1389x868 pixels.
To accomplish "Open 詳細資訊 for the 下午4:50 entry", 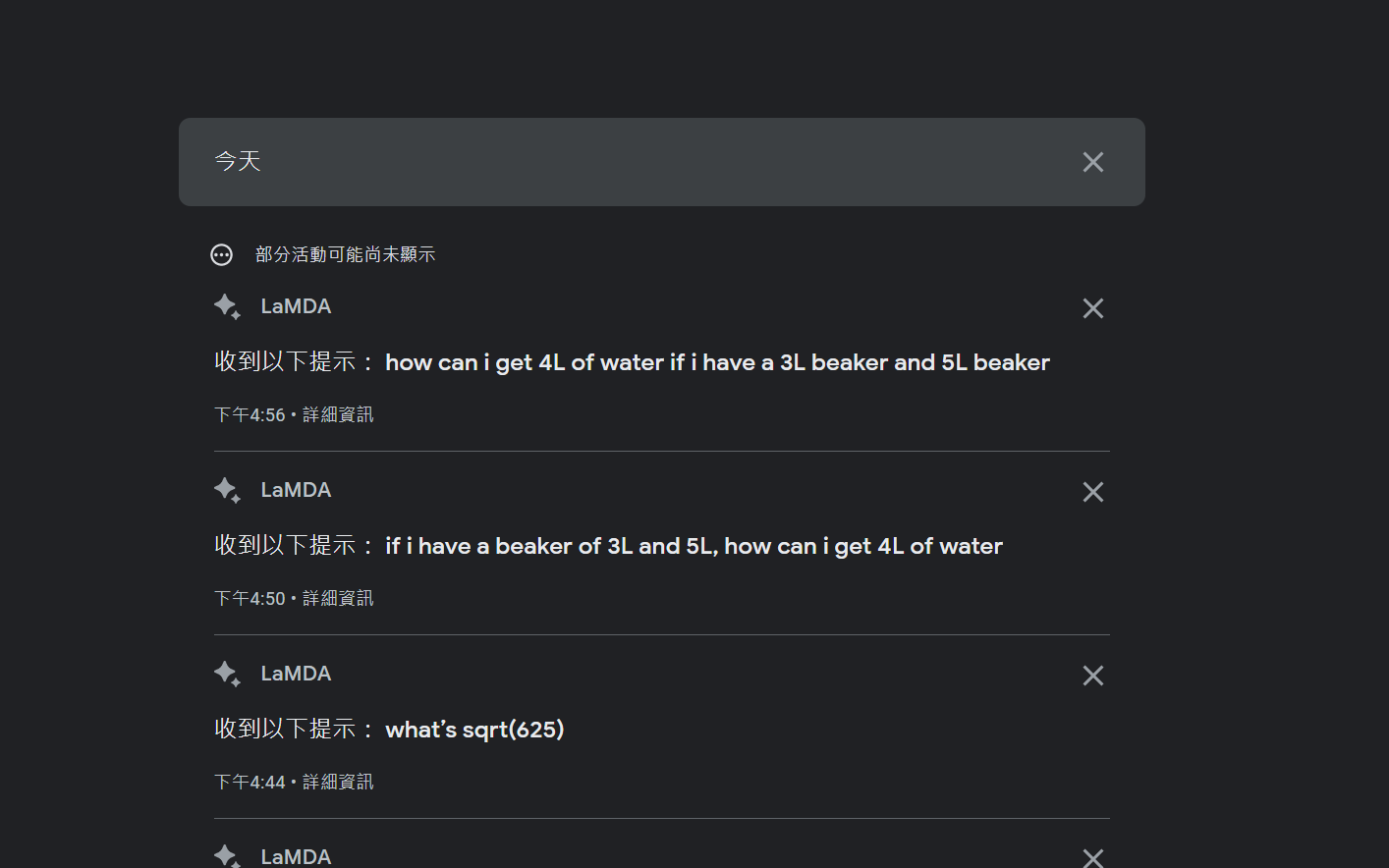I will (338, 599).
